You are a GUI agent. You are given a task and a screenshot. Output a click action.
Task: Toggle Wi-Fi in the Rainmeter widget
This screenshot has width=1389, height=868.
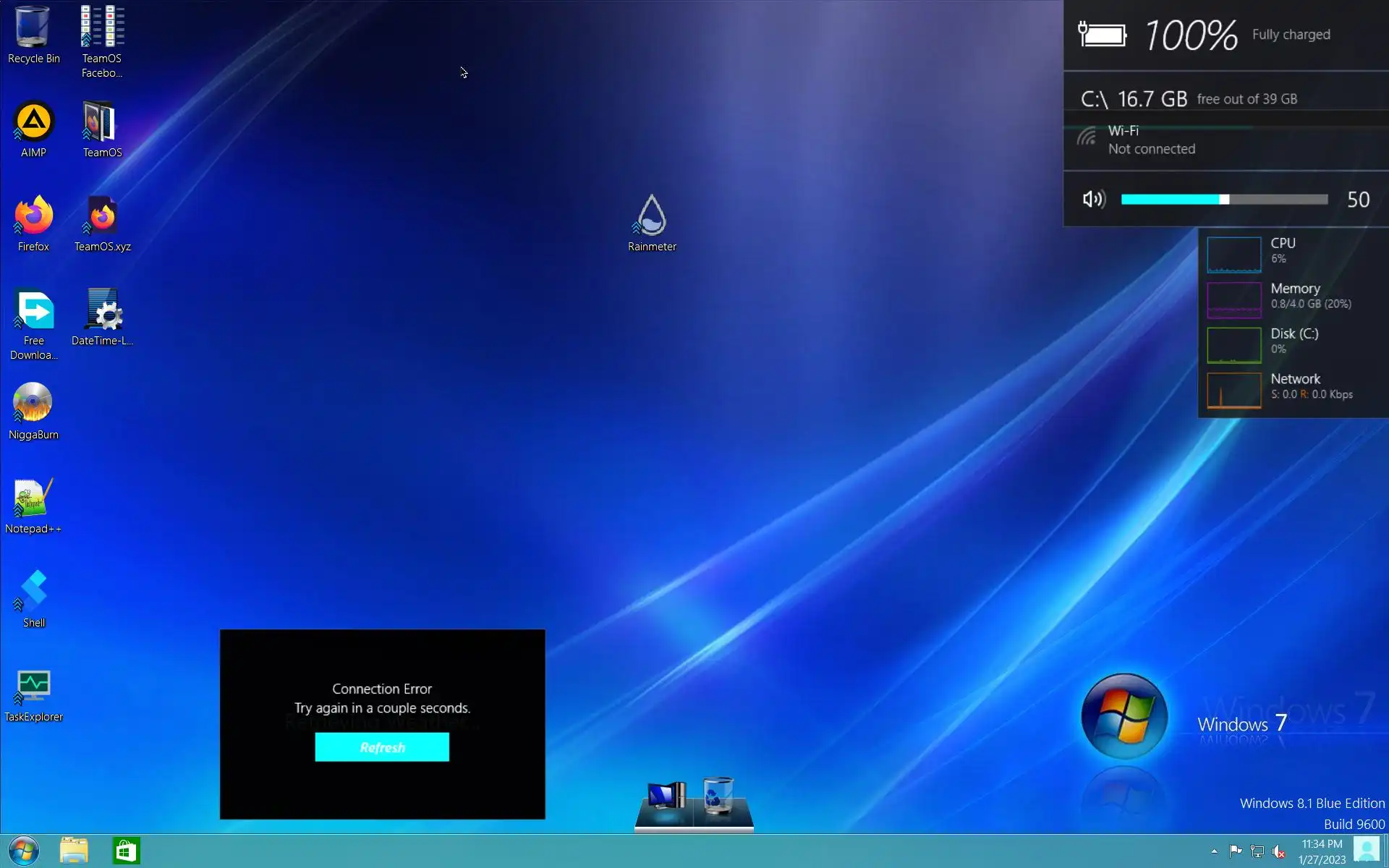tap(1086, 138)
